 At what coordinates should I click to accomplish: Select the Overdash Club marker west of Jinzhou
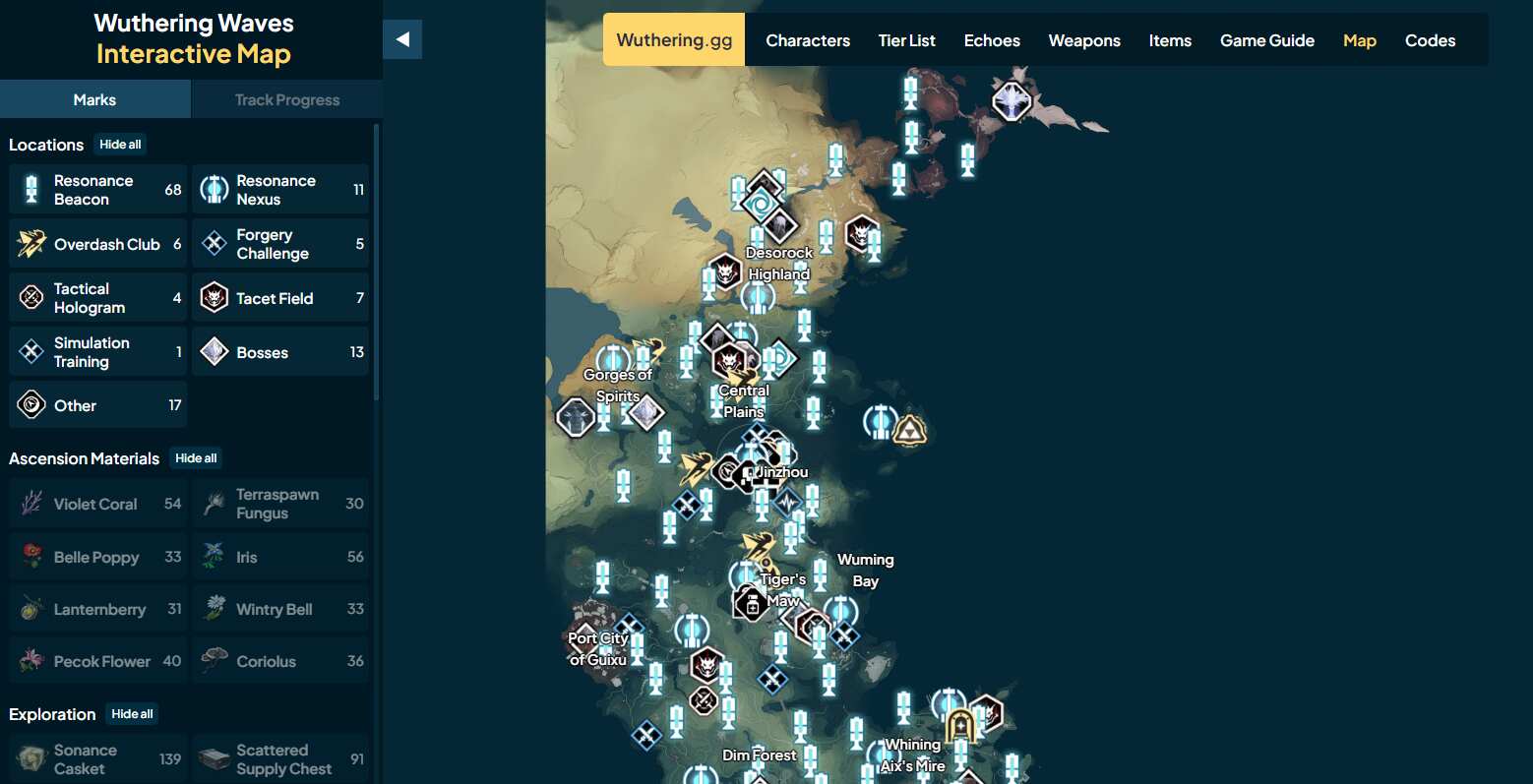tap(696, 467)
